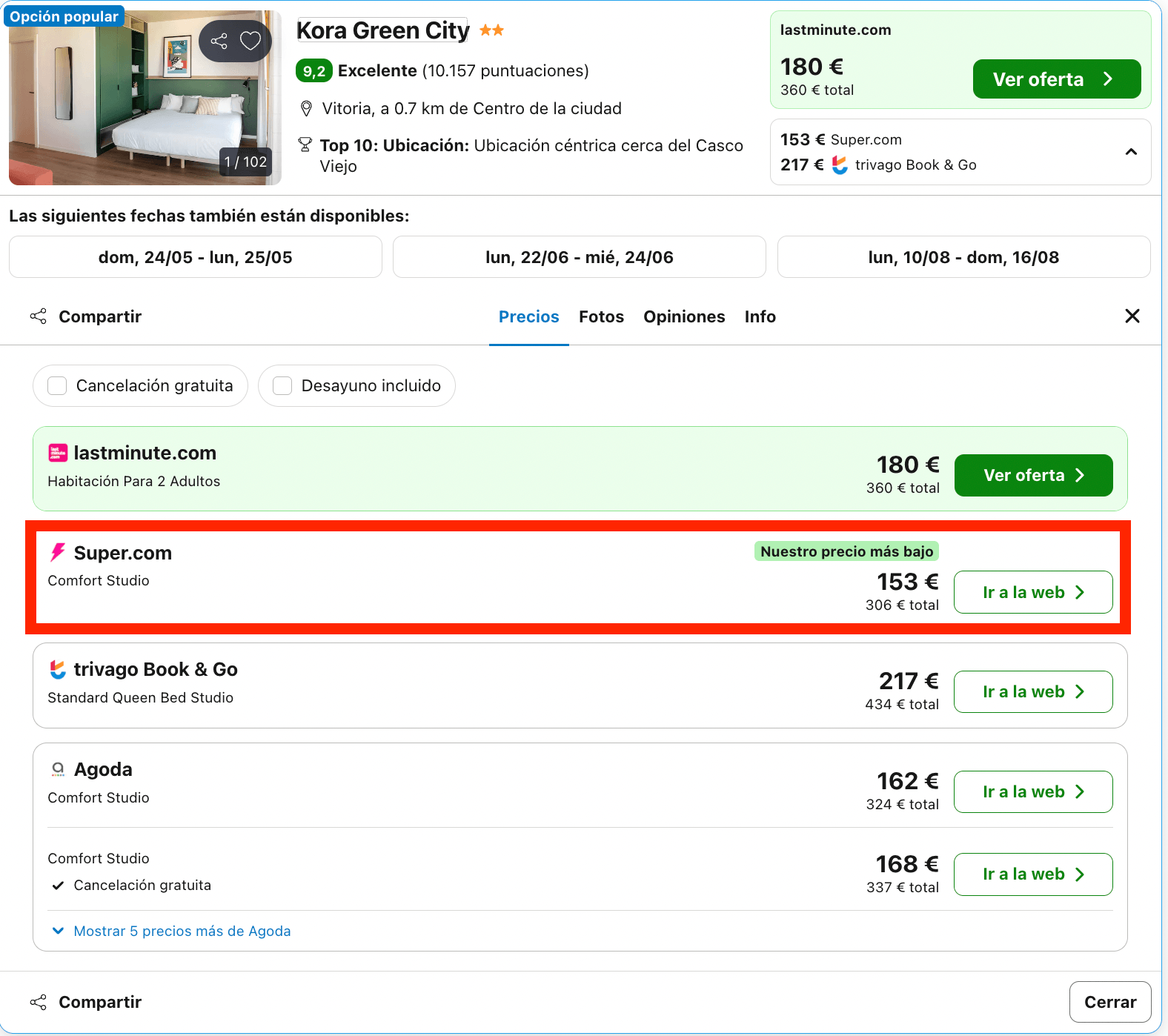
Task: Choose dates dom, 24/05 - lun, 25/05
Action: 196,257
